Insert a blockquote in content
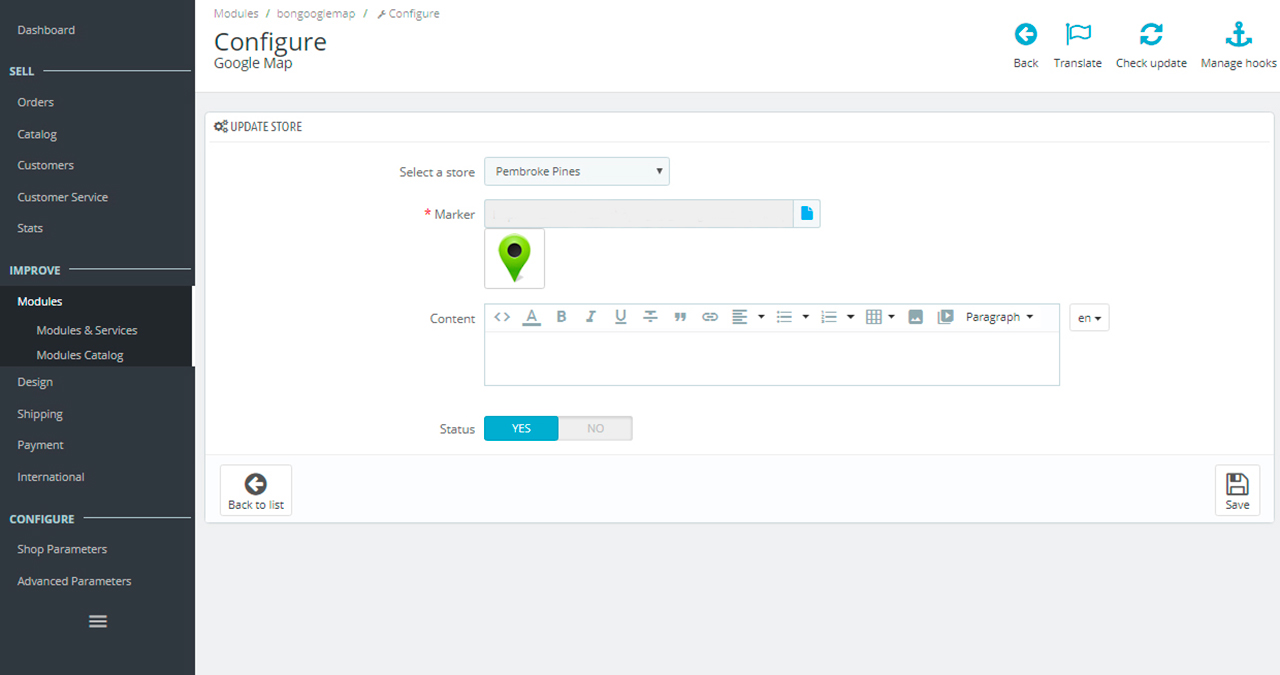Screen dimensions: 1280x675 click(680, 317)
